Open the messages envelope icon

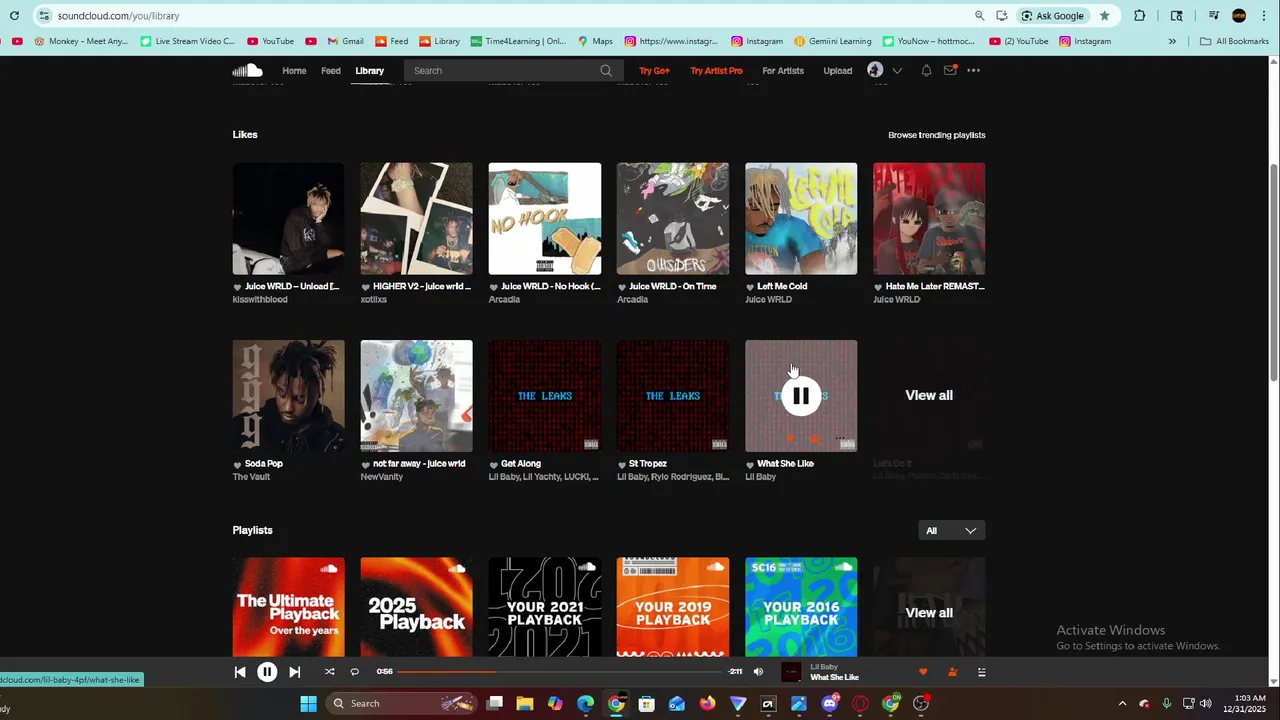point(950,70)
